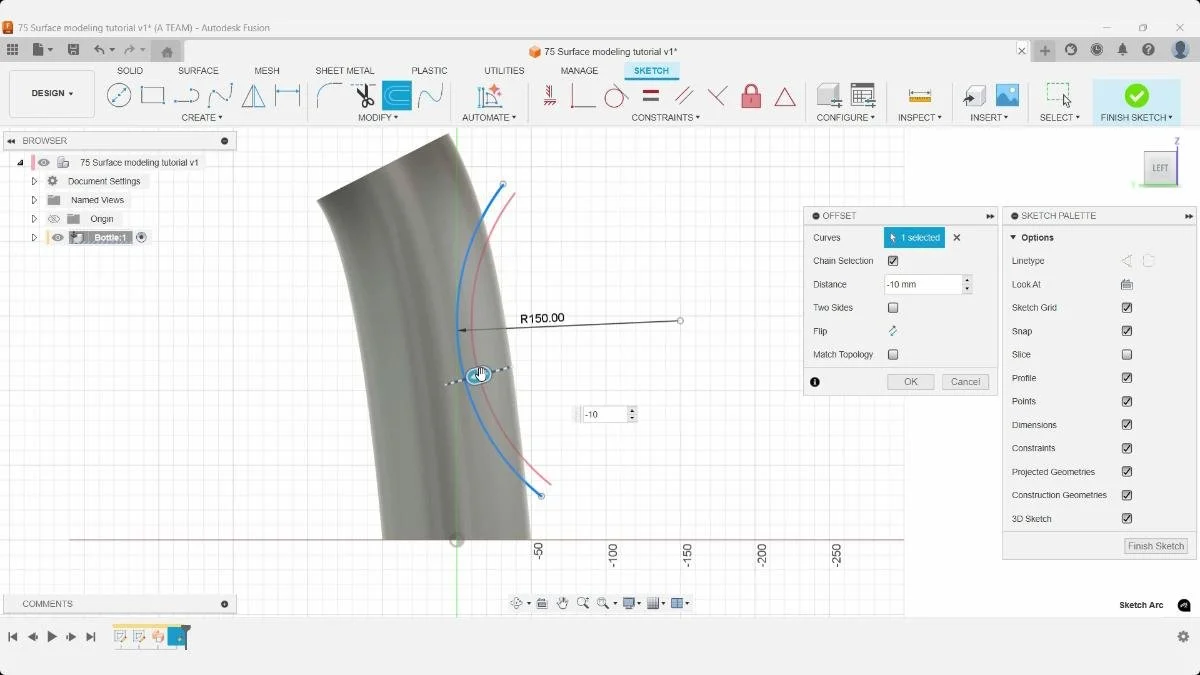Viewport: 1200px width, 675px height.
Task: Expand the Named Views tree node
Action: pyautogui.click(x=34, y=200)
